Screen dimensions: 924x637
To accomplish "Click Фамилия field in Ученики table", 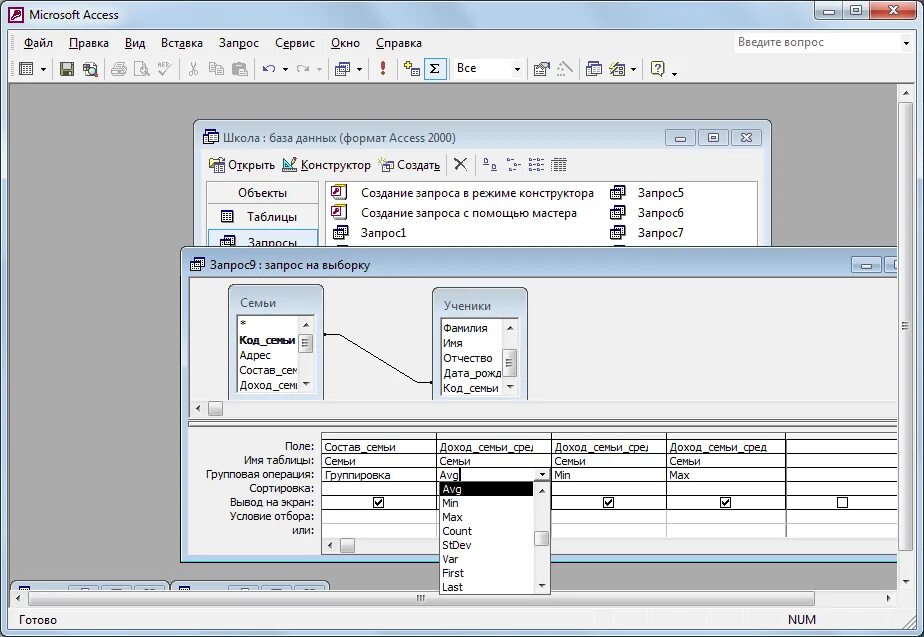I will pos(465,328).
